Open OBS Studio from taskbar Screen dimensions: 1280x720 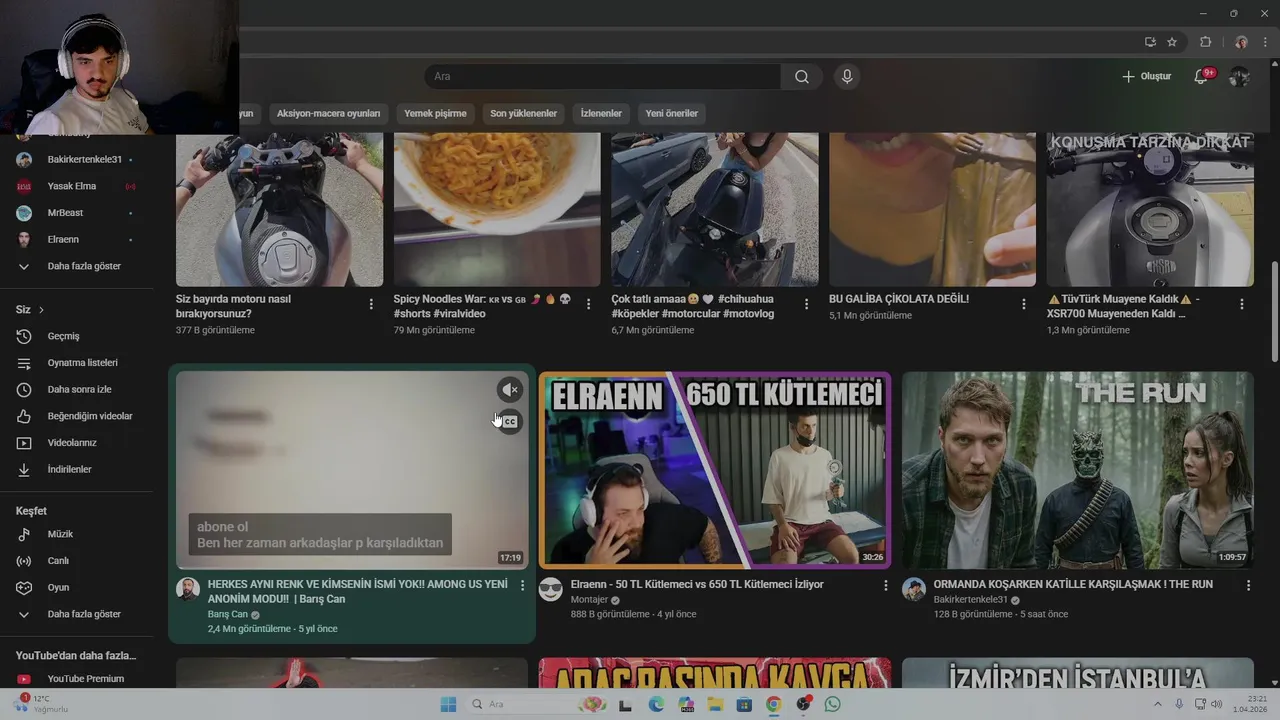coord(803,704)
